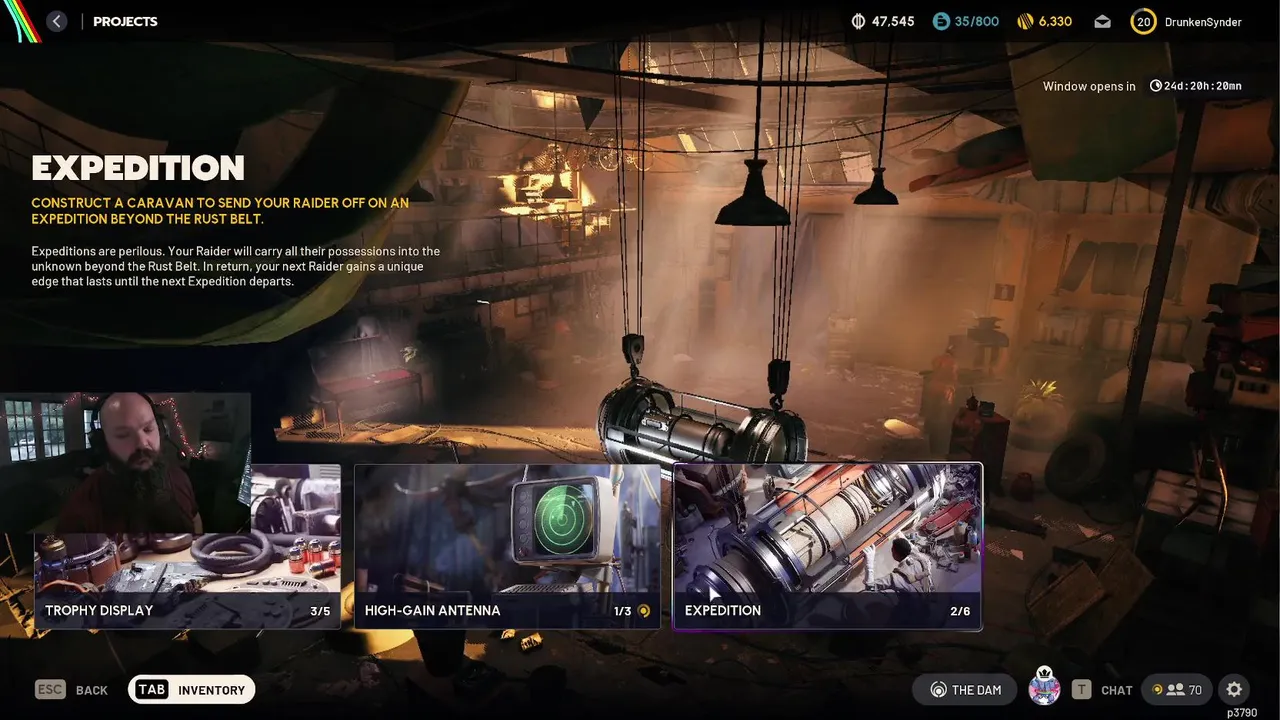1280x720 pixels.
Task: Click the blue 35/800 stash icon
Action: point(940,21)
